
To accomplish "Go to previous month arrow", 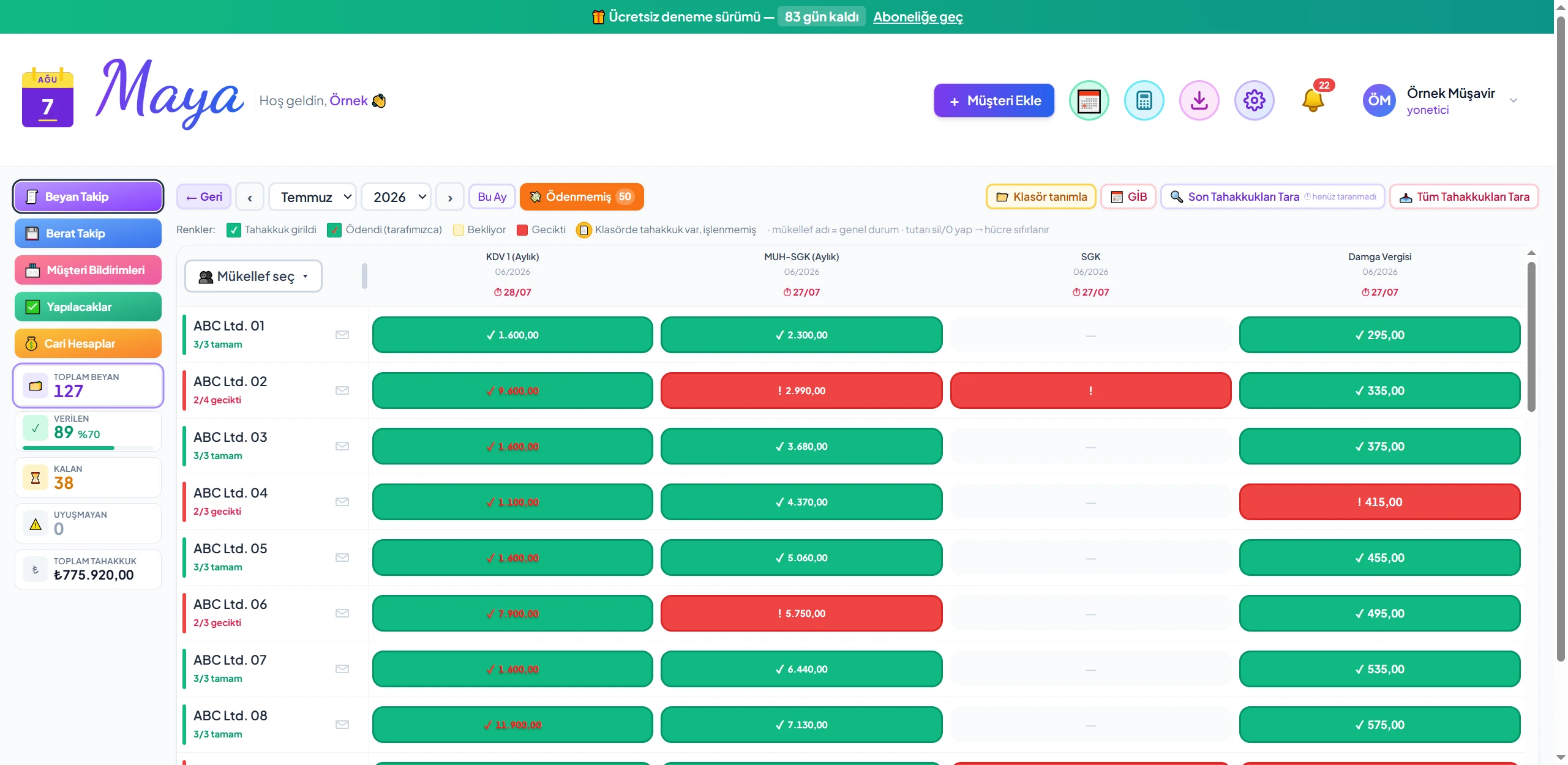I will tap(250, 197).
